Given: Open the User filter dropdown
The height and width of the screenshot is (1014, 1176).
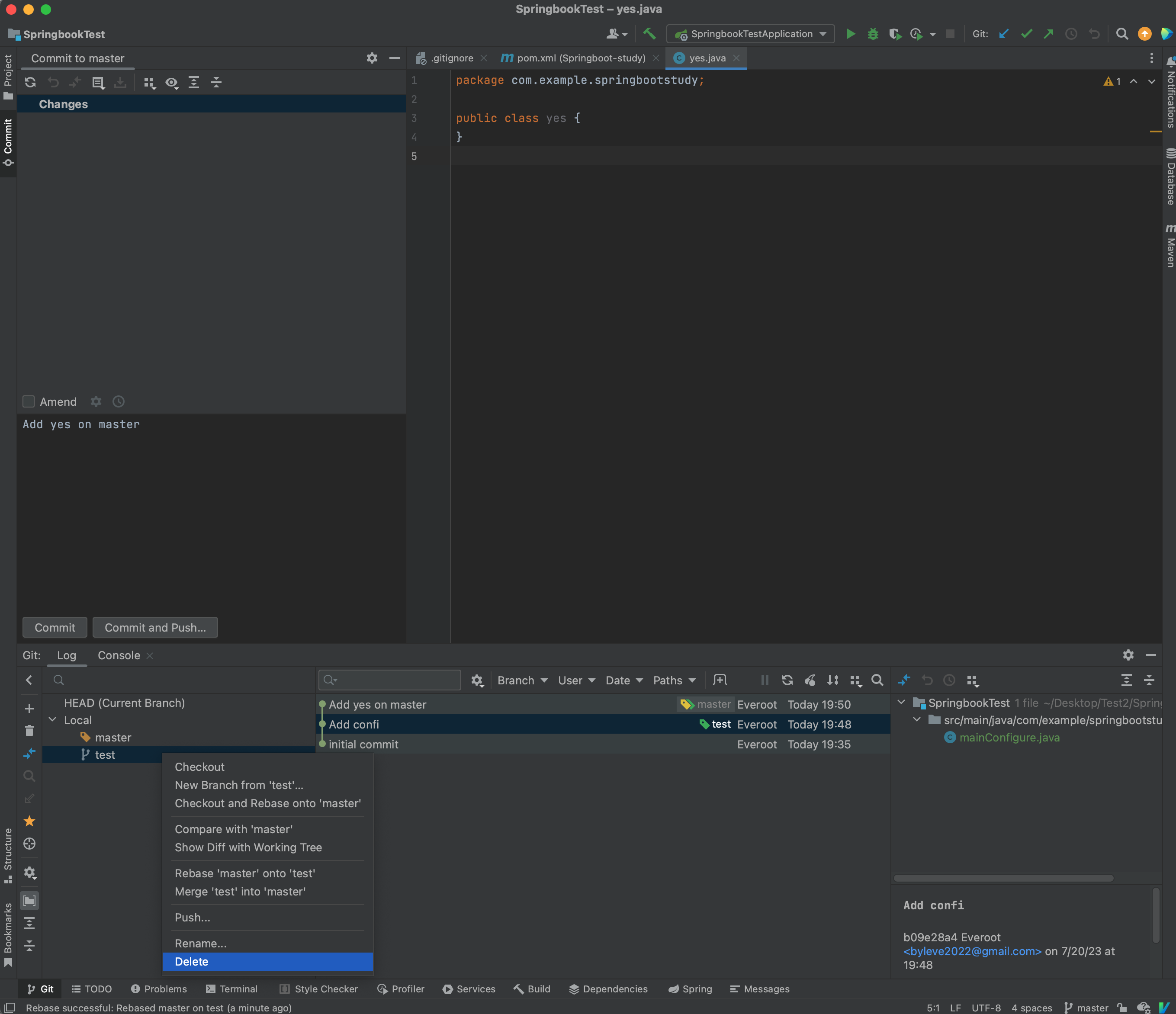Looking at the screenshot, I should coord(576,680).
